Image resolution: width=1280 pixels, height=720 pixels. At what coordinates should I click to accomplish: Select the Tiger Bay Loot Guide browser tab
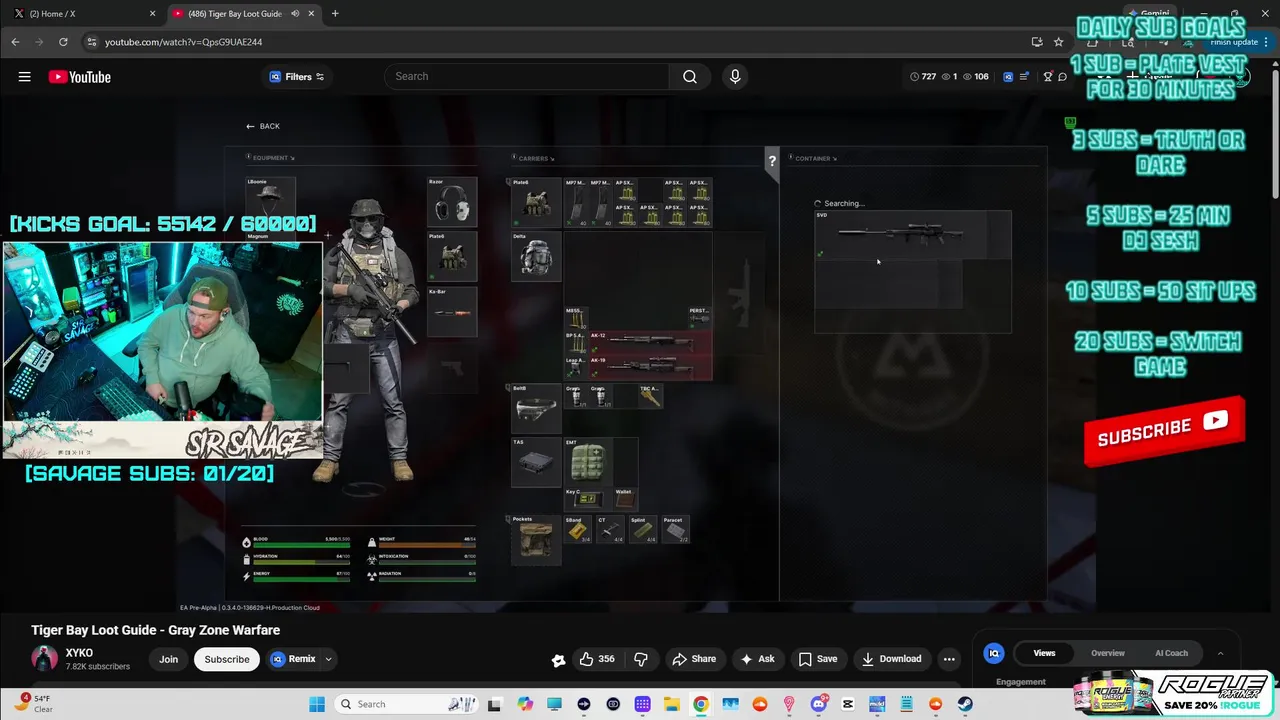[x=243, y=13]
